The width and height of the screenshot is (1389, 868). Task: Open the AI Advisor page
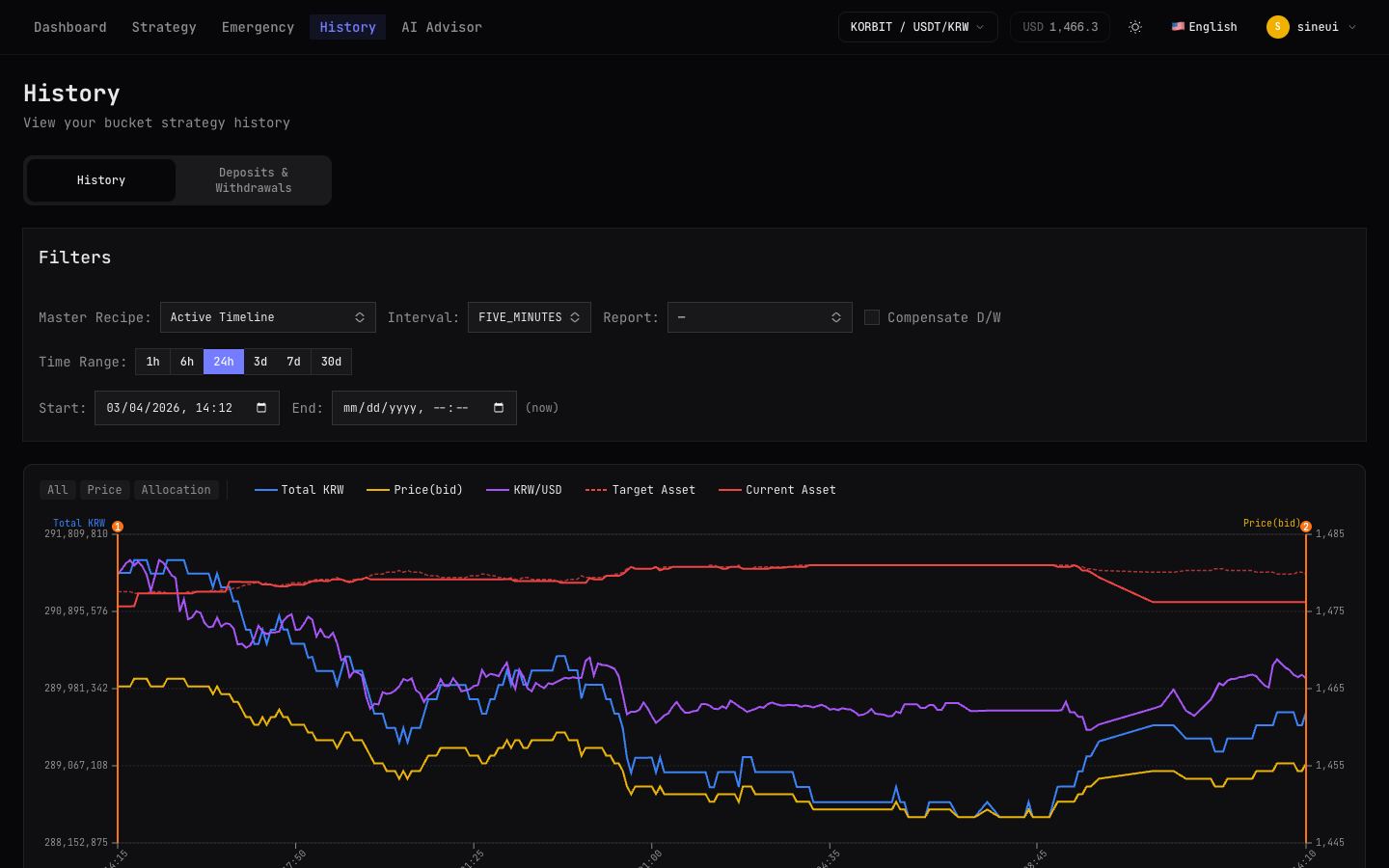click(x=441, y=27)
